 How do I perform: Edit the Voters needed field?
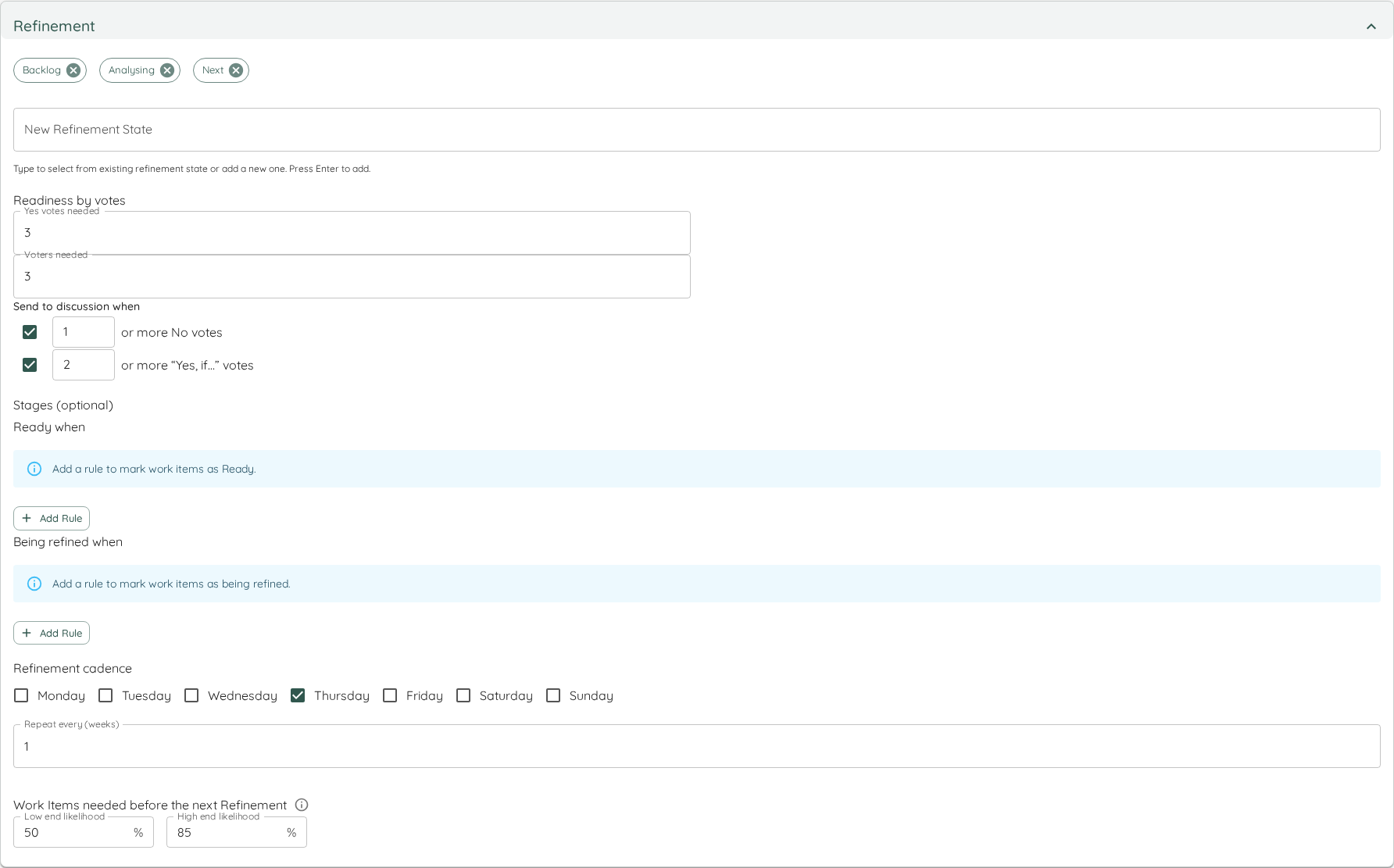tap(352, 277)
